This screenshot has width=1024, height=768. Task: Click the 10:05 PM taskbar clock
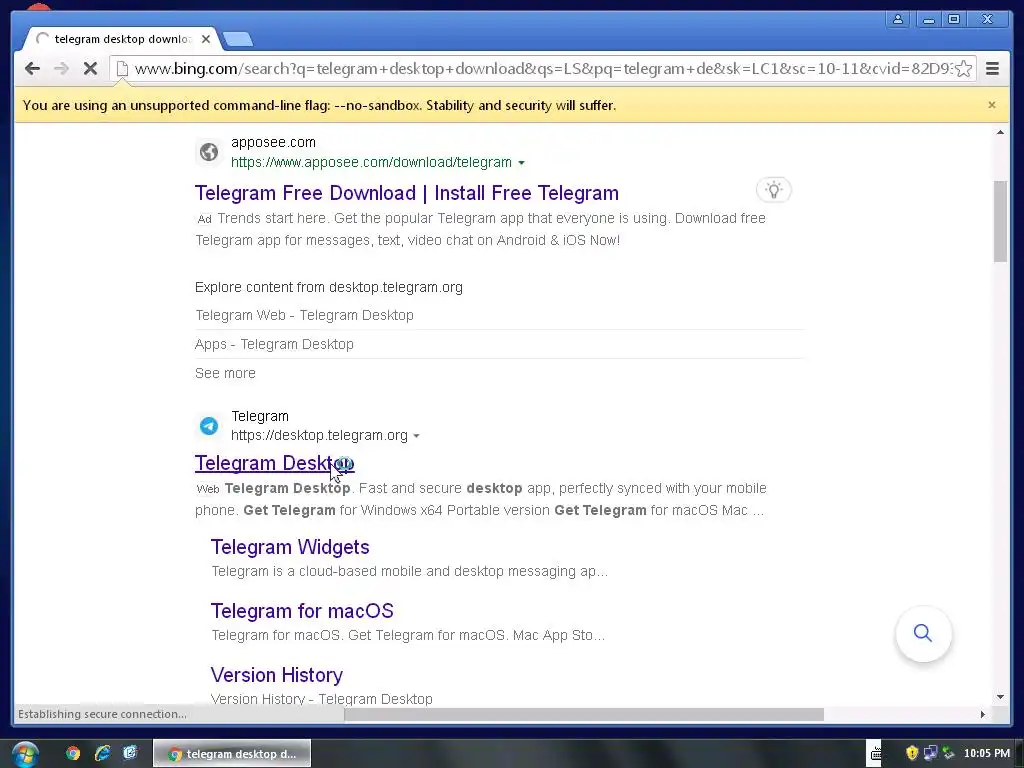[x=987, y=754]
